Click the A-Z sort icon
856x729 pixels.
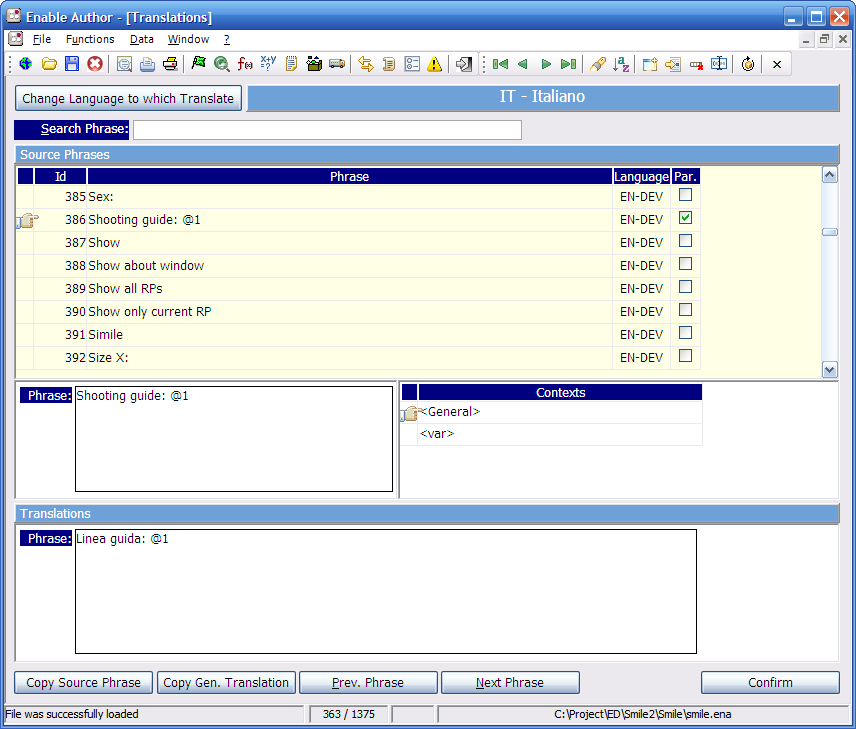coord(621,64)
